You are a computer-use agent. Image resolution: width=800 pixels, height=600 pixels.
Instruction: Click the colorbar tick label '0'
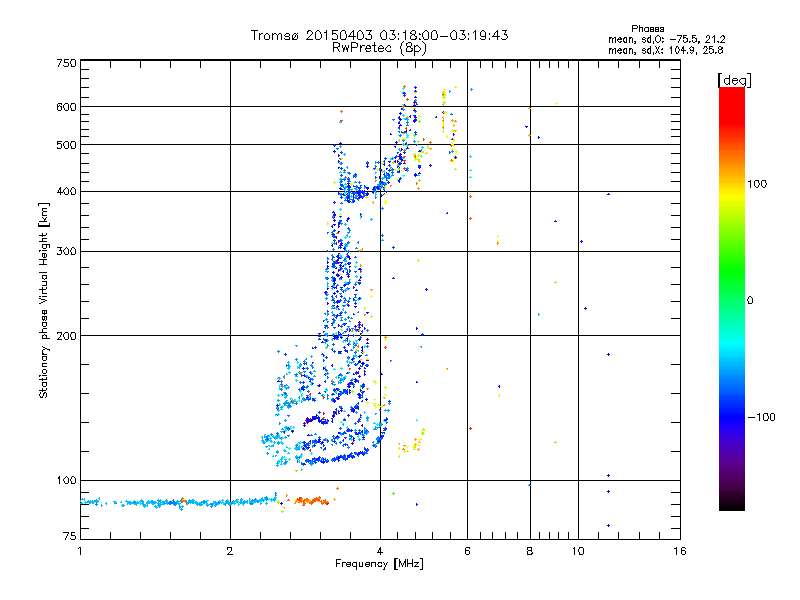(x=750, y=300)
